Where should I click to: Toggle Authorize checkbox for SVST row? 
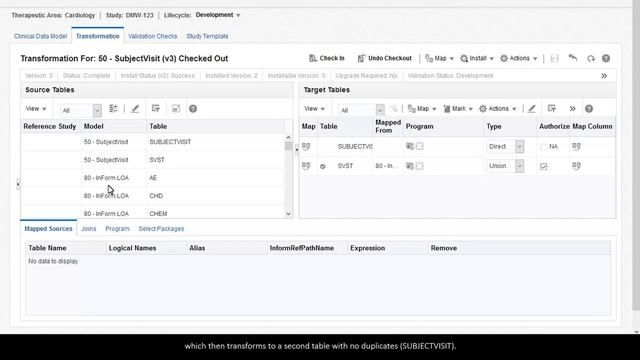543,167
